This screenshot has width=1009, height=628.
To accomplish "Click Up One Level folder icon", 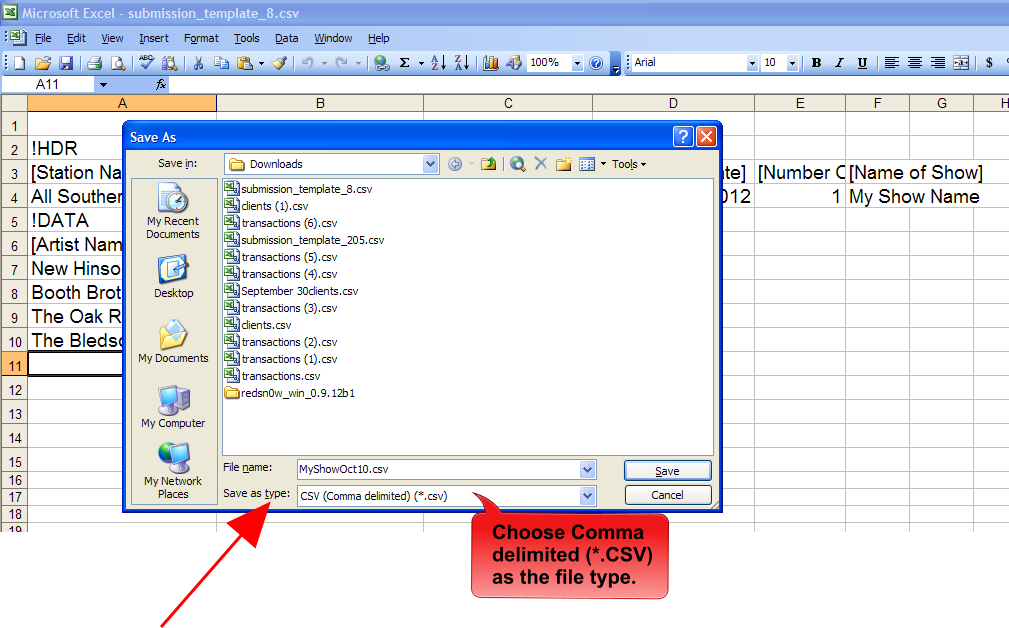I will (x=488, y=164).
